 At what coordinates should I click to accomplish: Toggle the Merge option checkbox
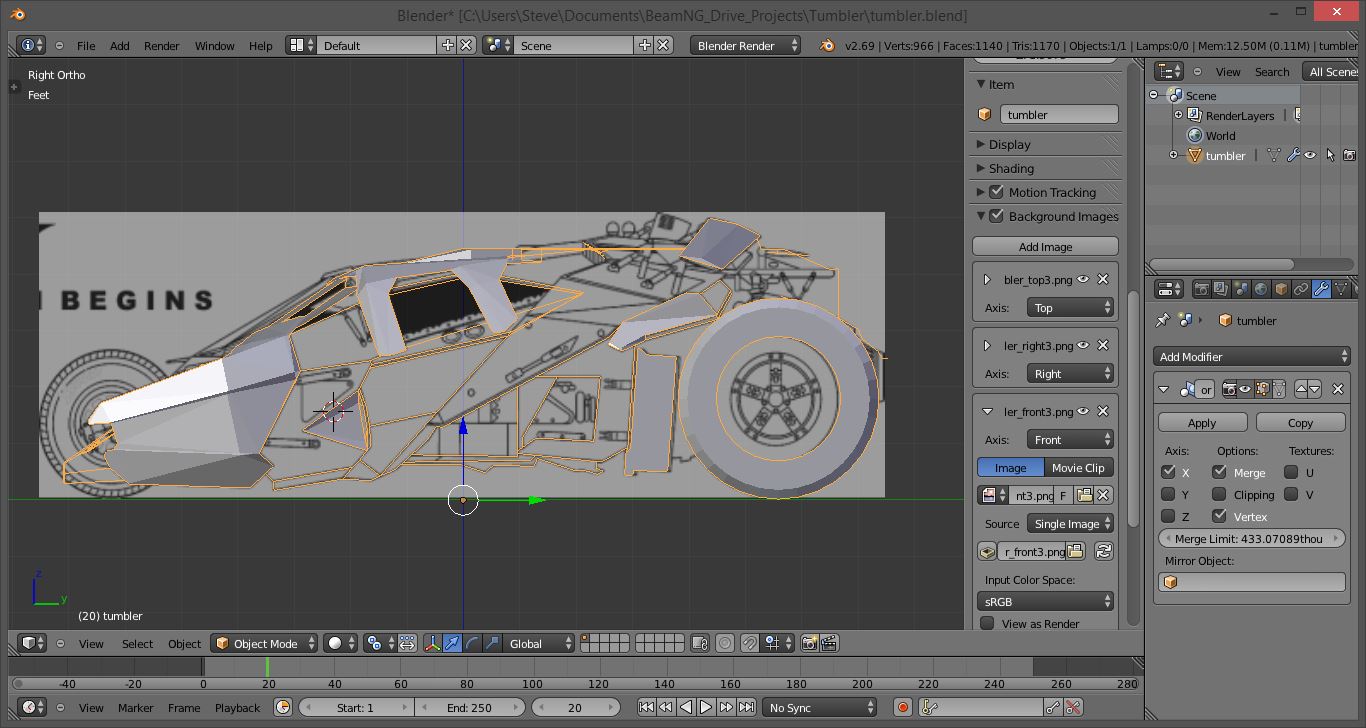(x=1219, y=472)
